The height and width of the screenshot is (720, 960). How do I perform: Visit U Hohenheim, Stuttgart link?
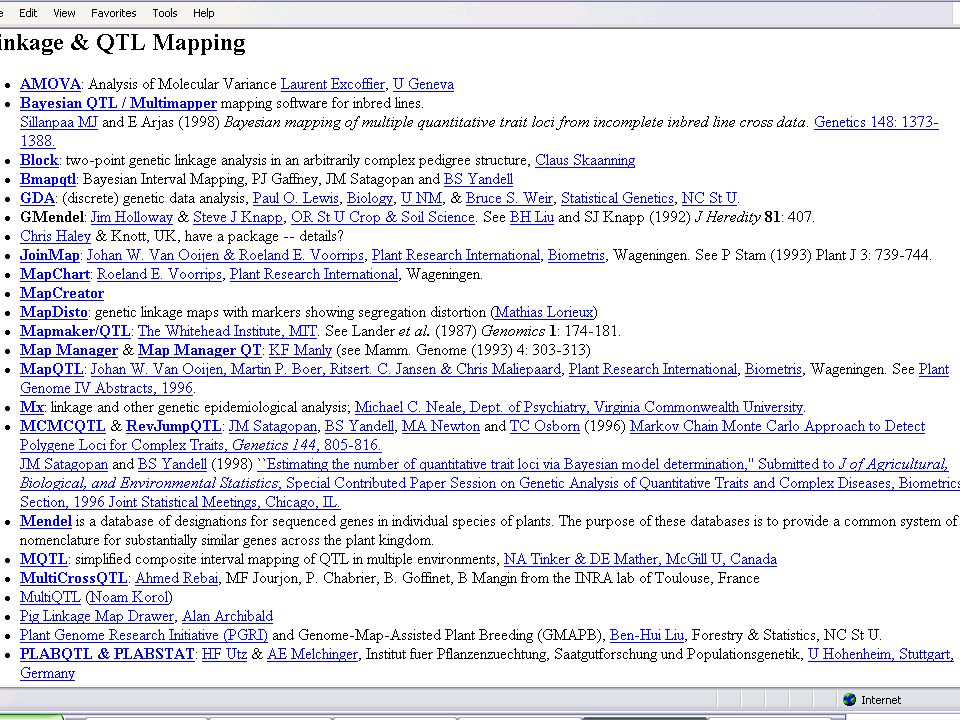pyautogui.click(x=880, y=654)
